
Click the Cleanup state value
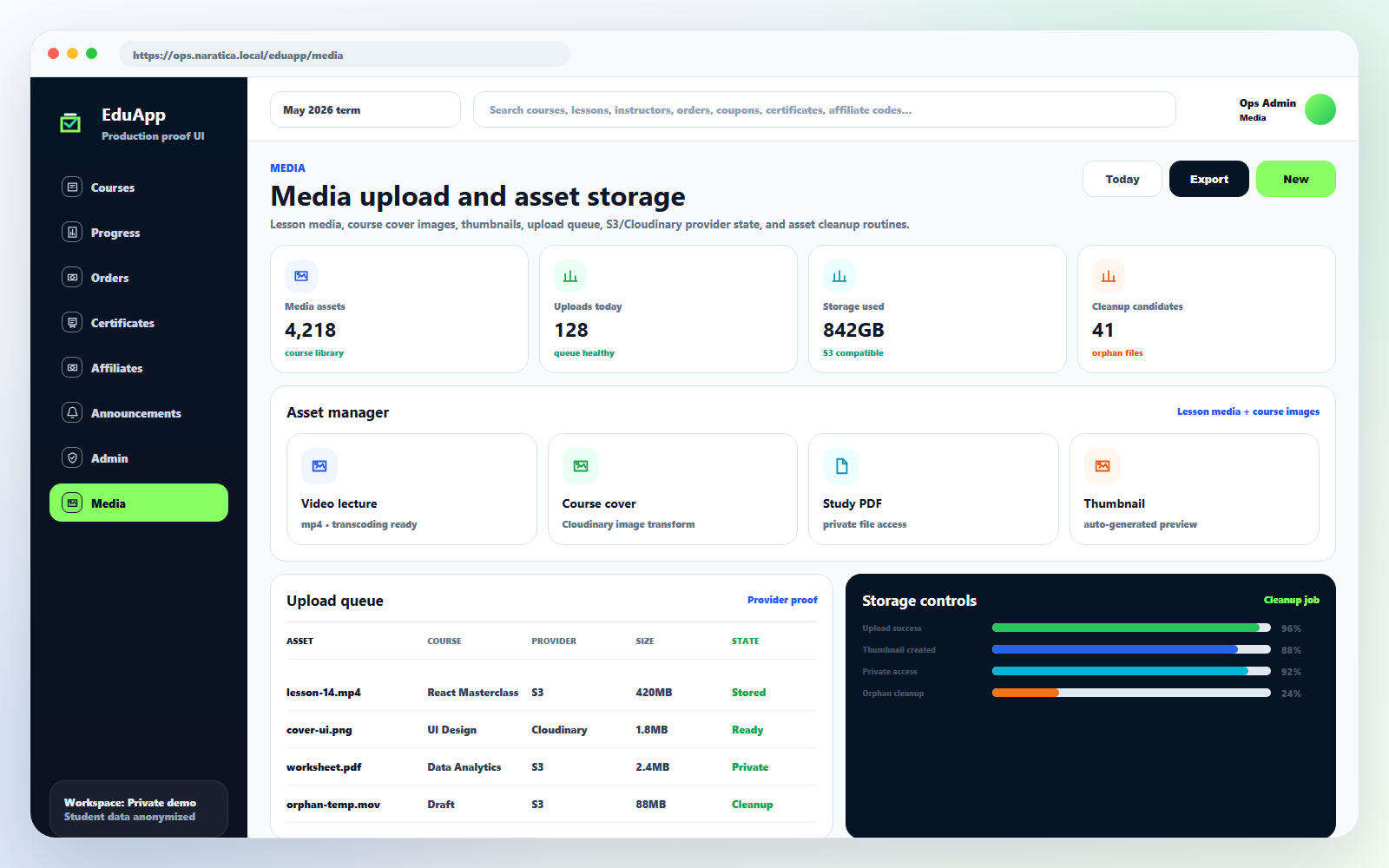[x=752, y=805]
